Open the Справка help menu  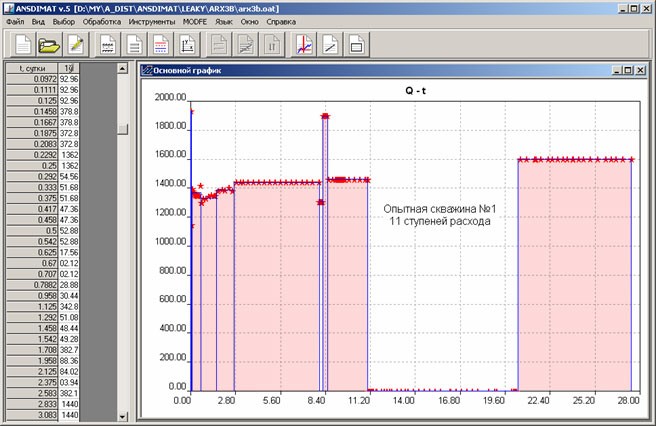pos(281,22)
